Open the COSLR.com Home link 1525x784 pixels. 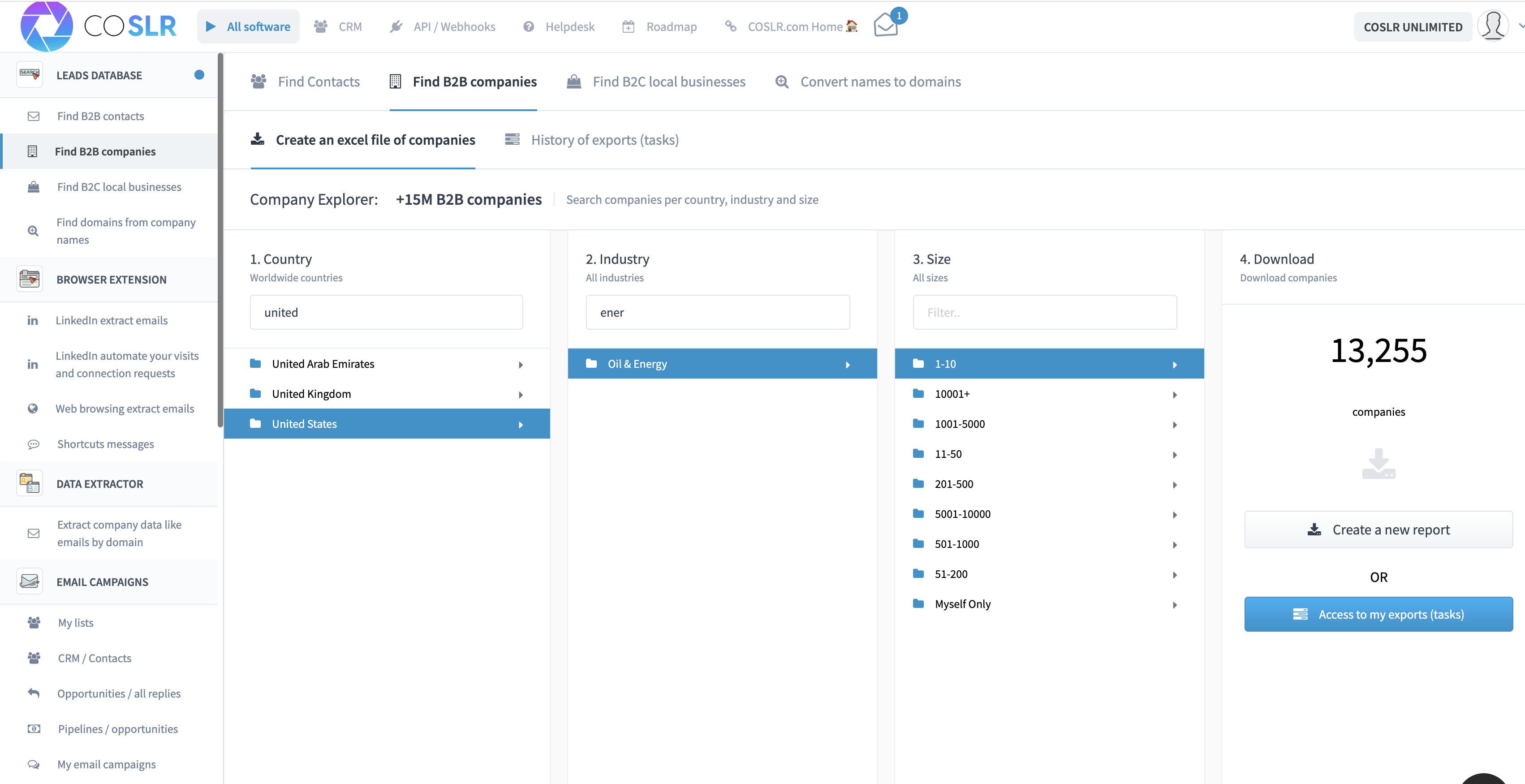(x=791, y=26)
